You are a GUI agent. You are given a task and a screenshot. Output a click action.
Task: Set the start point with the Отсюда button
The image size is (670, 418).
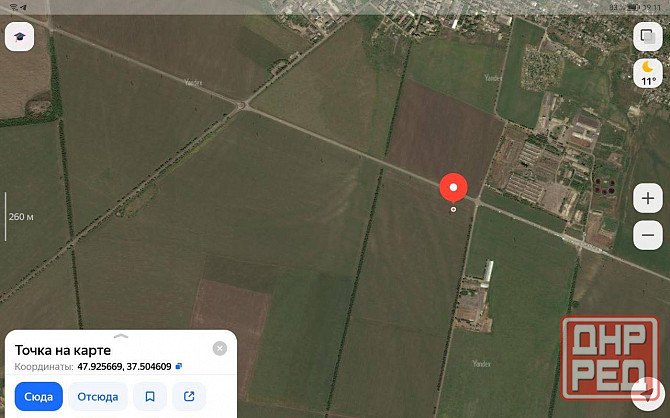click(x=98, y=397)
